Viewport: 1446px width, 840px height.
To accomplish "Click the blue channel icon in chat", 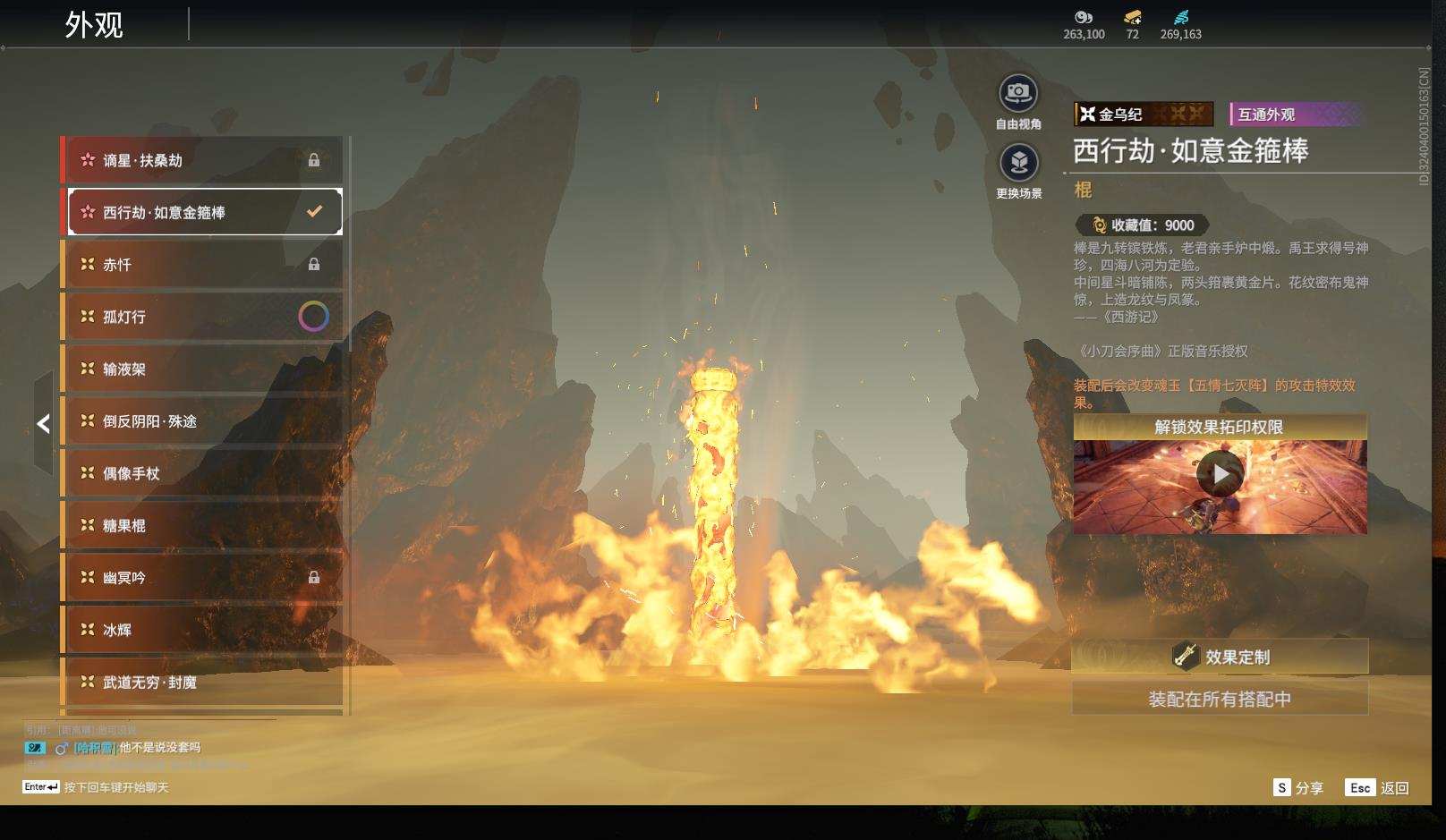I will click(x=35, y=748).
